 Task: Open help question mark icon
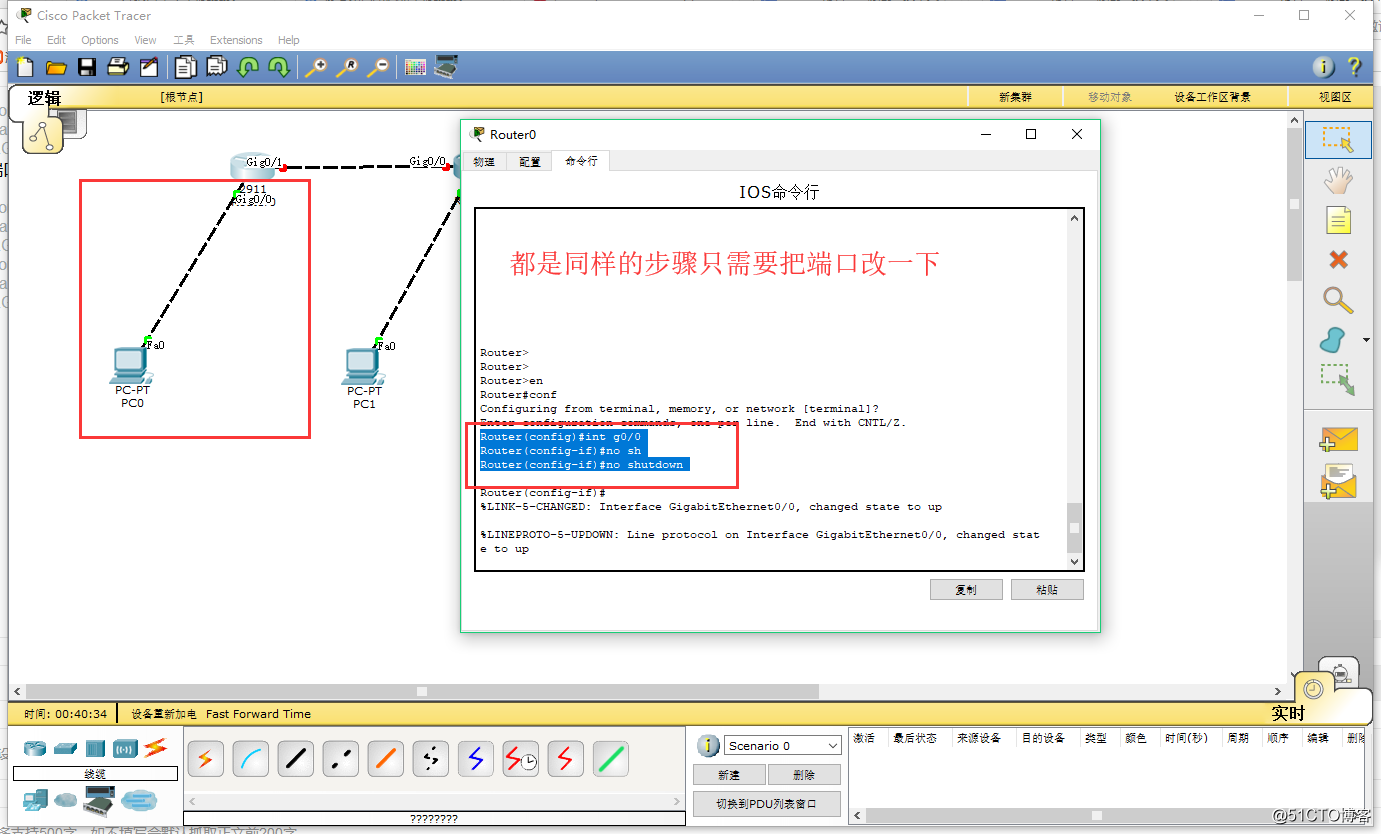[x=1355, y=67]
